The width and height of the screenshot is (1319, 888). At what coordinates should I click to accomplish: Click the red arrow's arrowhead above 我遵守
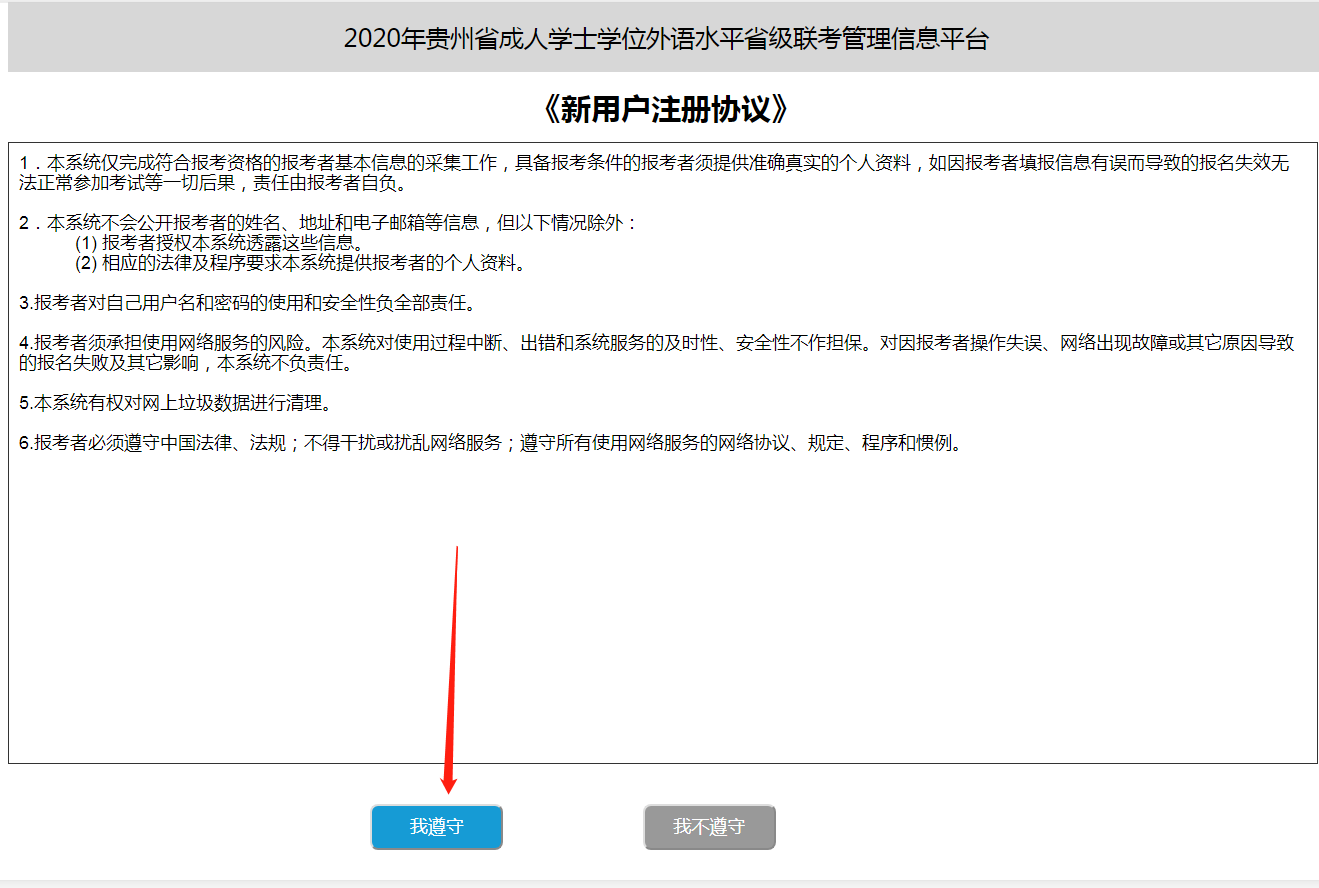pos(448,783)
